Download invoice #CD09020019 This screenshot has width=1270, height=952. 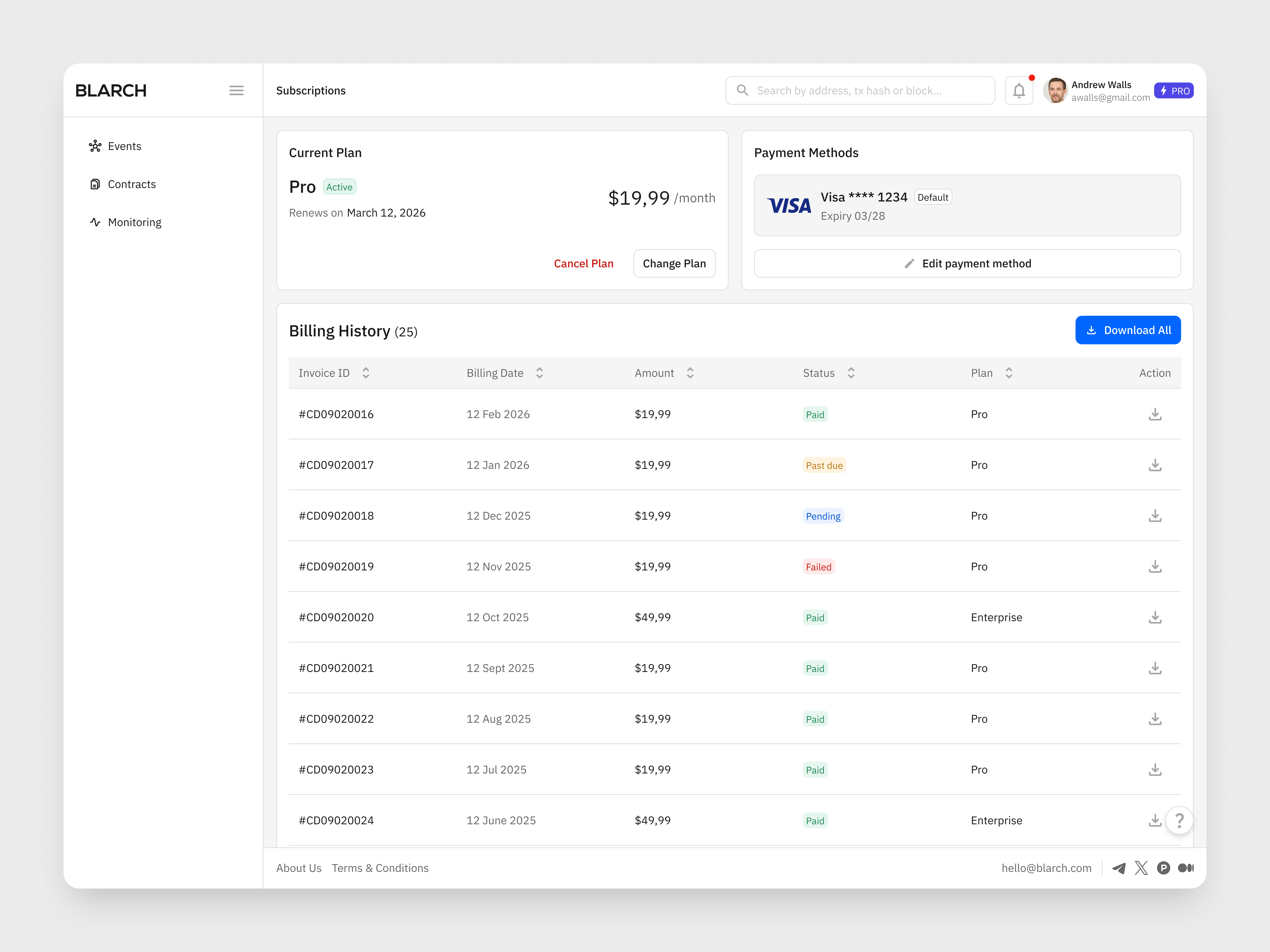click(x=1155, y=567)
